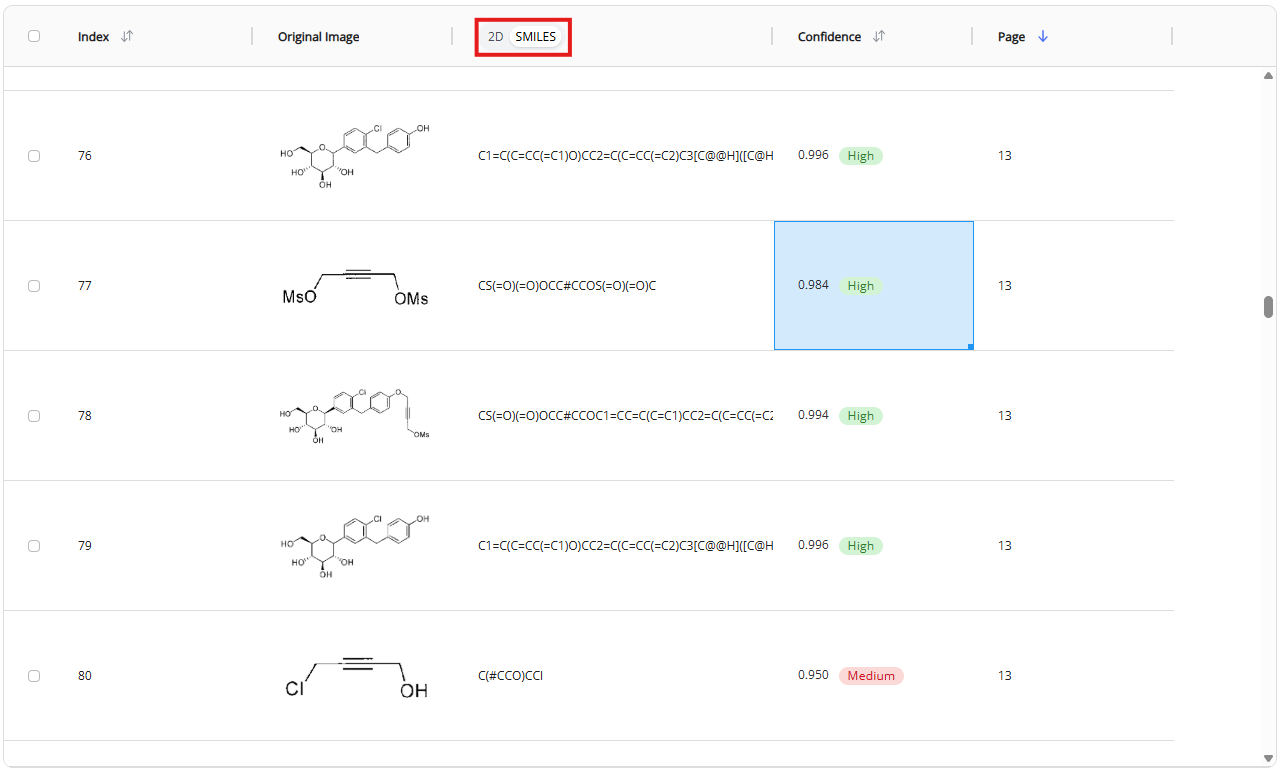Viewport: 1283px width, 774px height.
Task: Click the selected 0.984 confidence cell
Action: tap(873, 286)
